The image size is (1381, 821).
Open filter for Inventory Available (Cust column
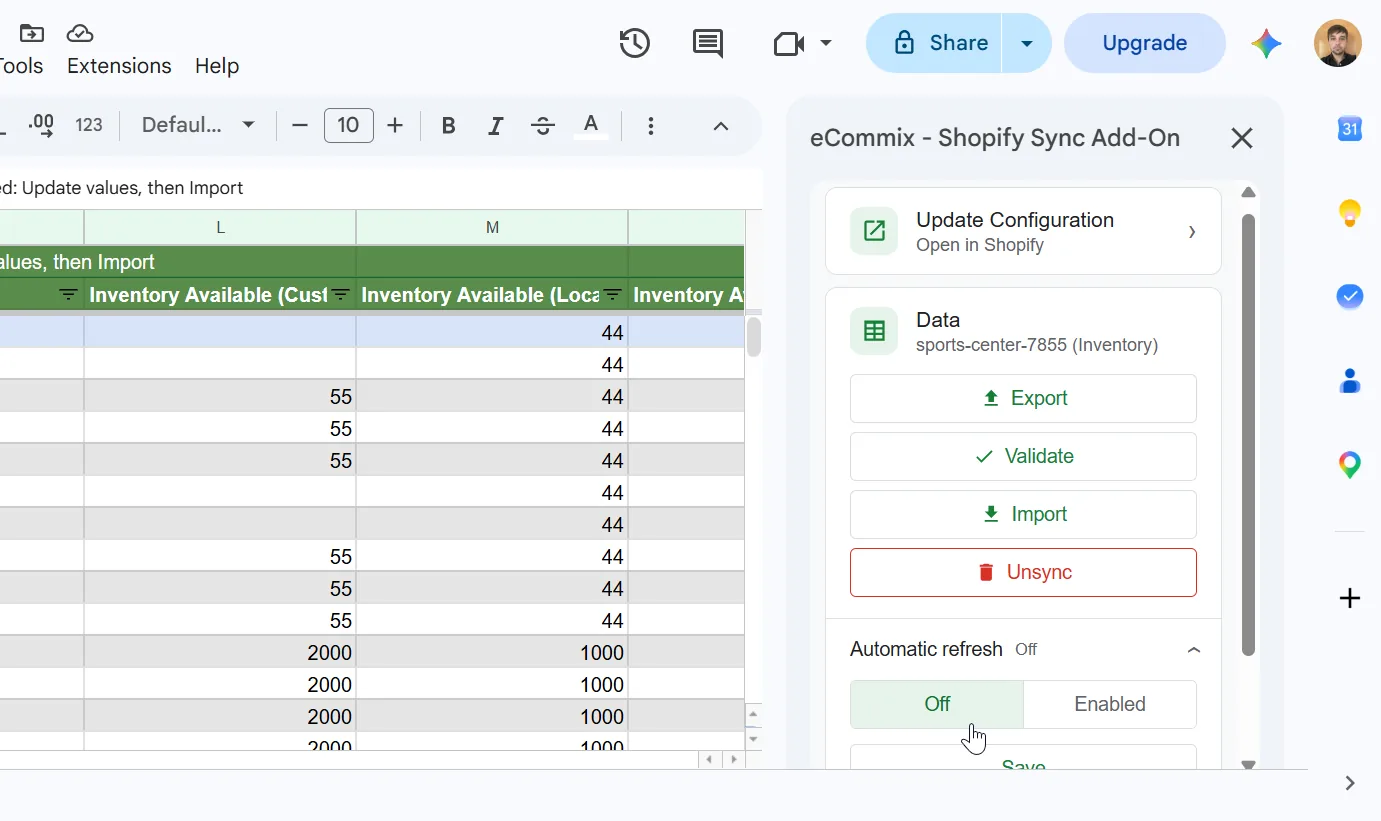coord(341,295)
